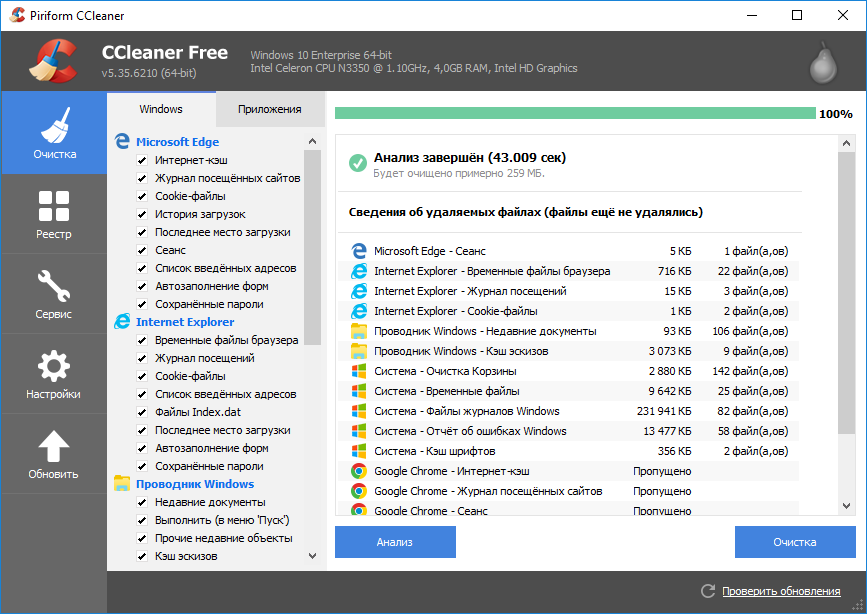The image size is (867, 614).
Task: Click Windows icon of Отчёт об ошибках Windows row
Action: (359, 431)
